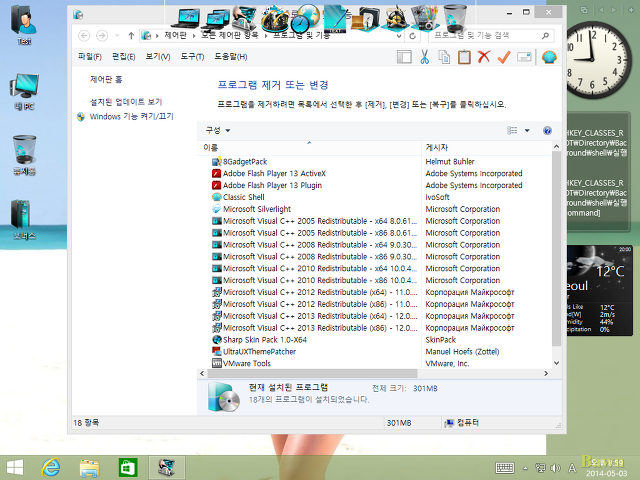
Task: Click the horizontal scrollbar thumb in program list
Action: click(x=312, y=373)
